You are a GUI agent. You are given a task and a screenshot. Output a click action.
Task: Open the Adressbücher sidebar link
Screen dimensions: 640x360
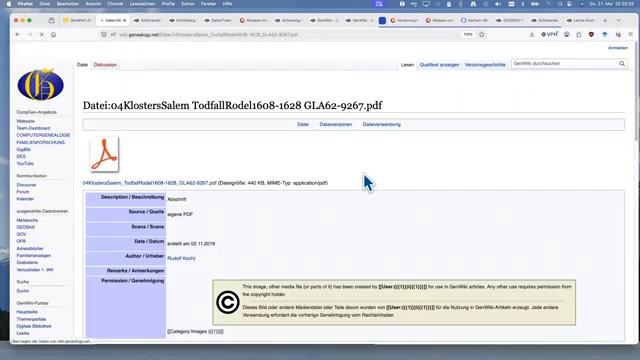[x=30, y=249]
